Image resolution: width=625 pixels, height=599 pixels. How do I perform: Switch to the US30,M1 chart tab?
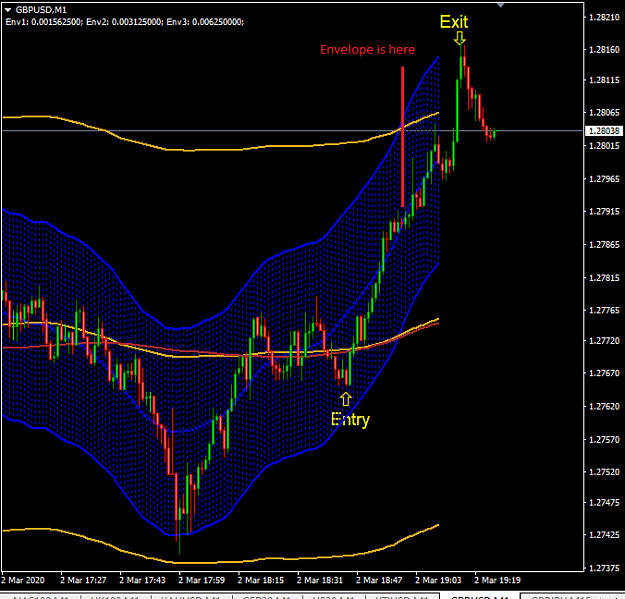(x=333, y=596)
